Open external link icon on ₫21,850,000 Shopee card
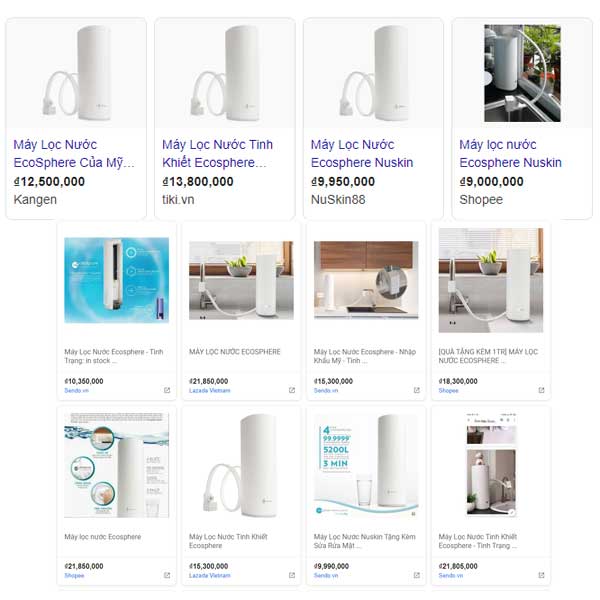 click(167, 575)
